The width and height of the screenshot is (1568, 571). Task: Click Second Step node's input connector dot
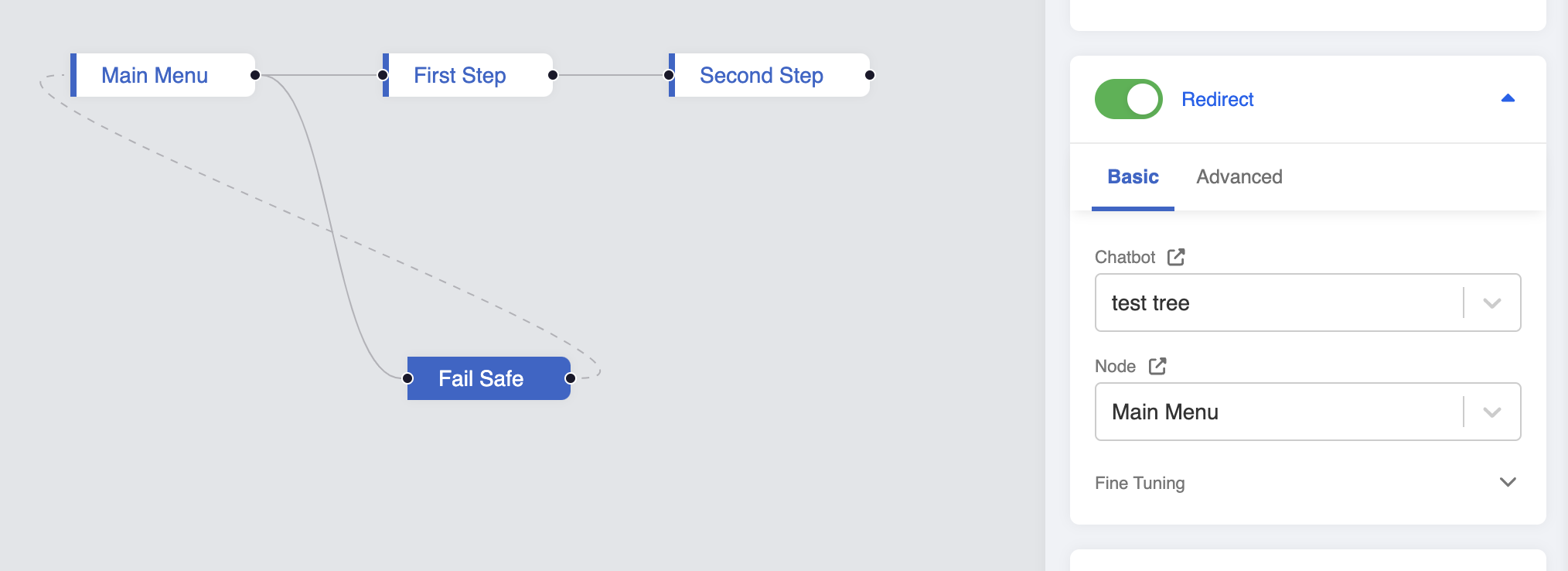pos(669,75)
